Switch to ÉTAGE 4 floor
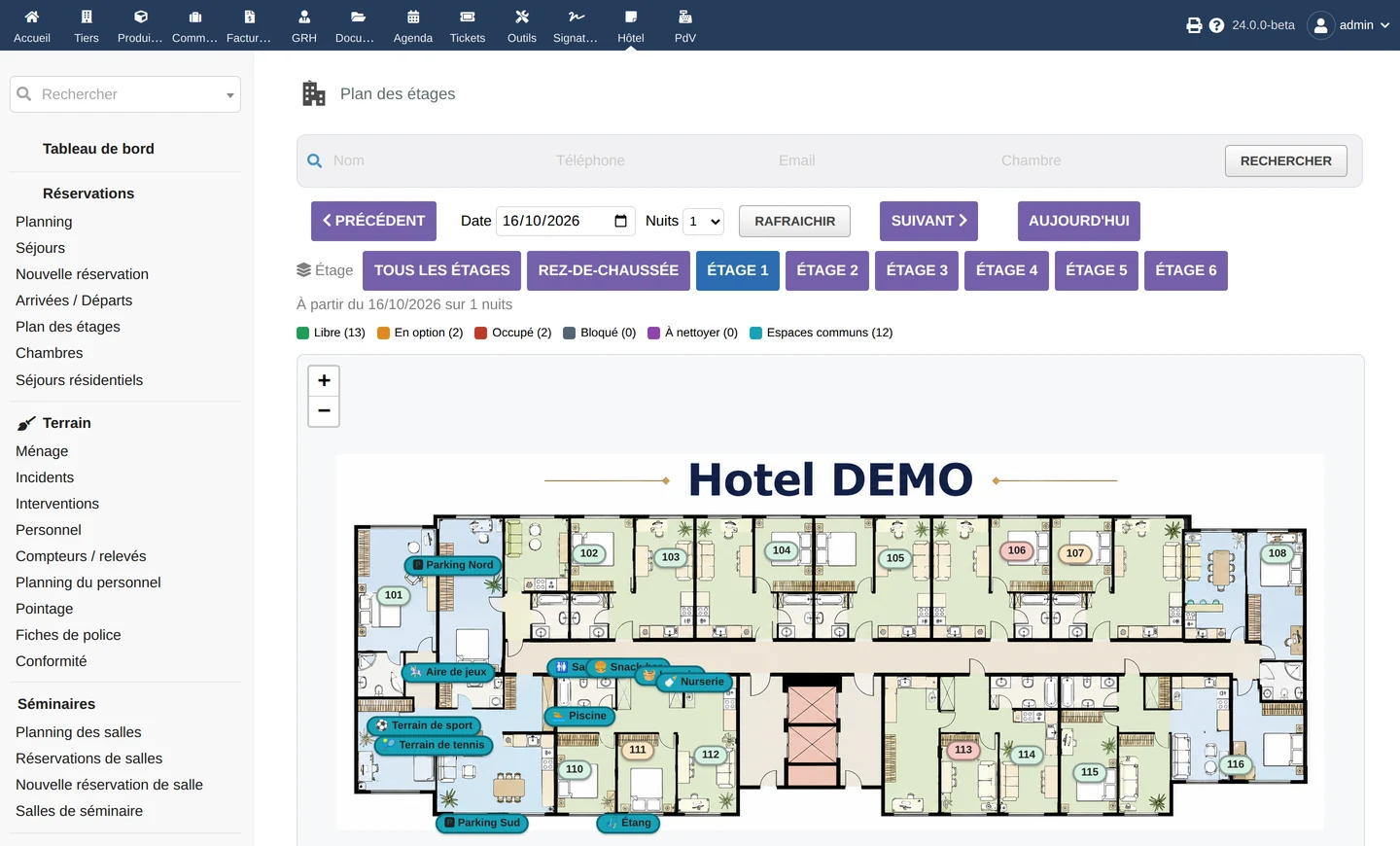The height and width of the screenshot is (846, 1400). [1006, 270]
